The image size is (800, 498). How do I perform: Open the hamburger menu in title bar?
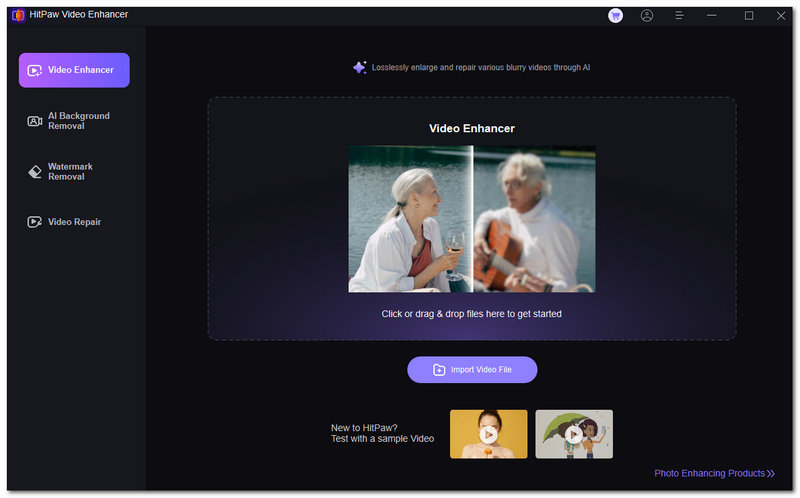click(x=679, y=16)
